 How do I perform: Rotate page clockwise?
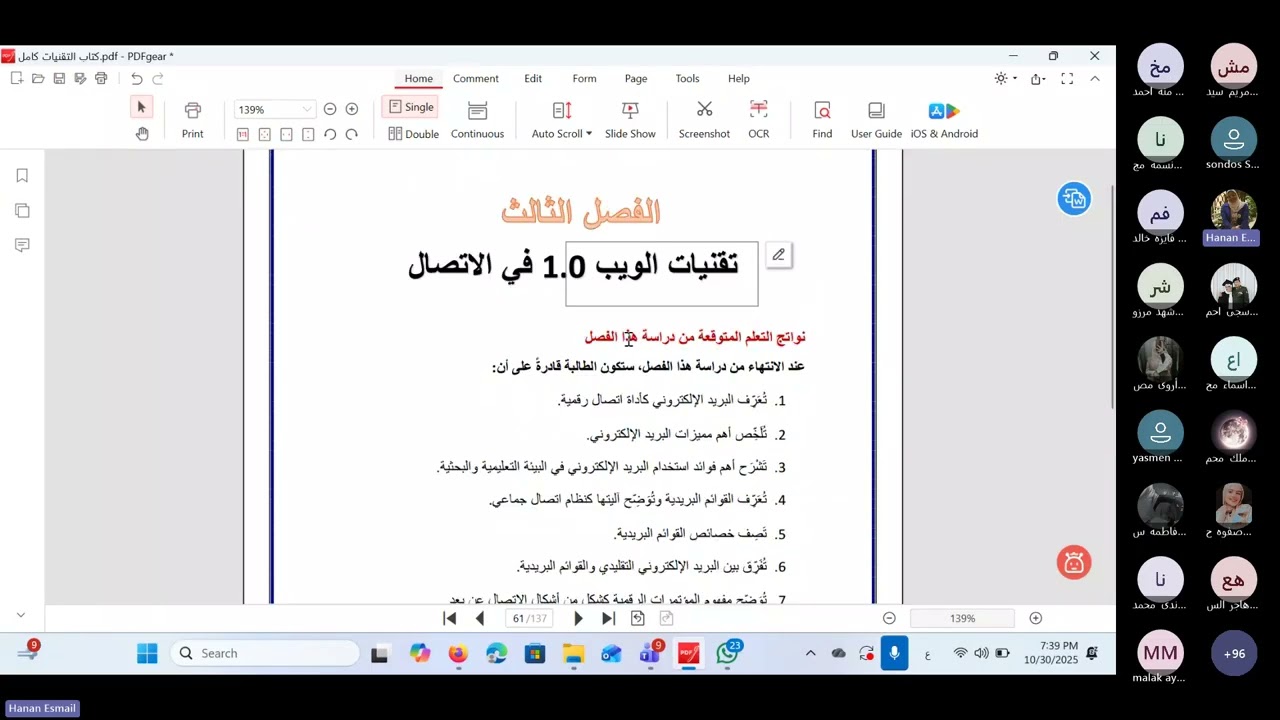click(x=352, y=134)
